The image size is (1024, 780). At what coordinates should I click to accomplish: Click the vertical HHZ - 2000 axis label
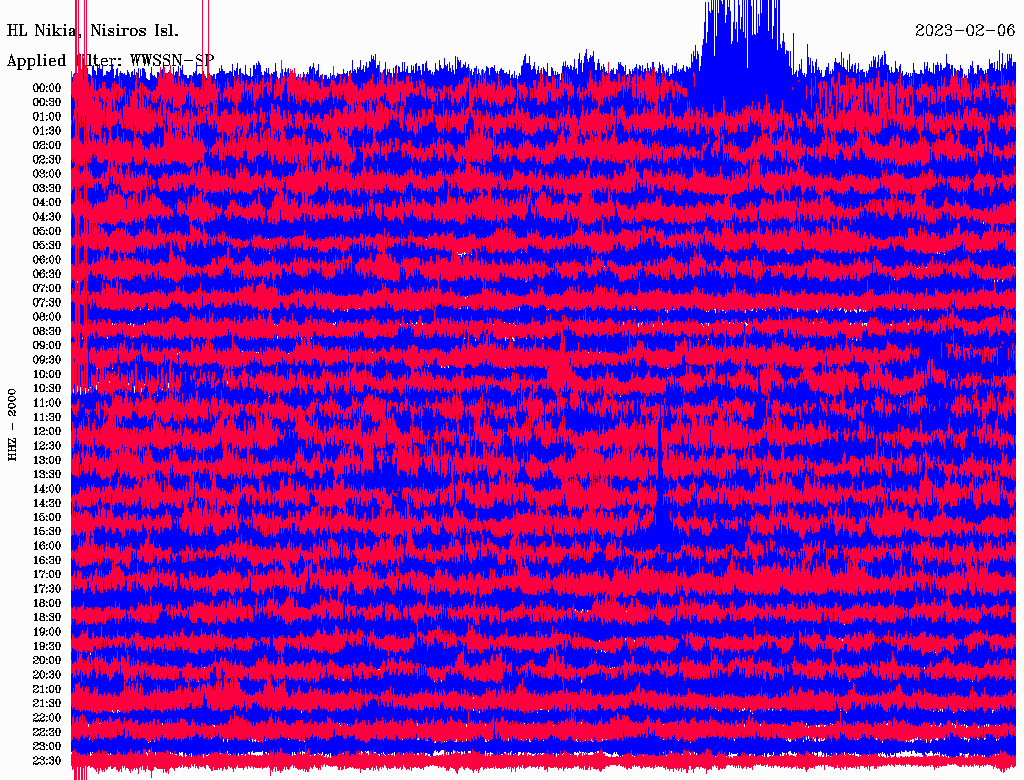tap(13, 424)
